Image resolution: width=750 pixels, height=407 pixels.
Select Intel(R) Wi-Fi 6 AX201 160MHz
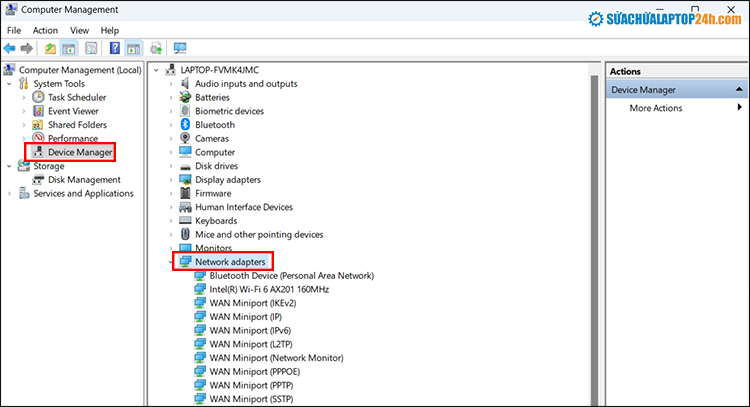tap(269, 289)
